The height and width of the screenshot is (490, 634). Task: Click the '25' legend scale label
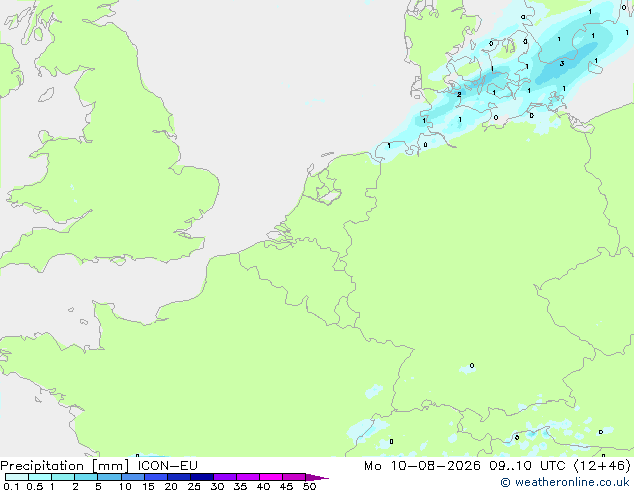click(194, 486)
